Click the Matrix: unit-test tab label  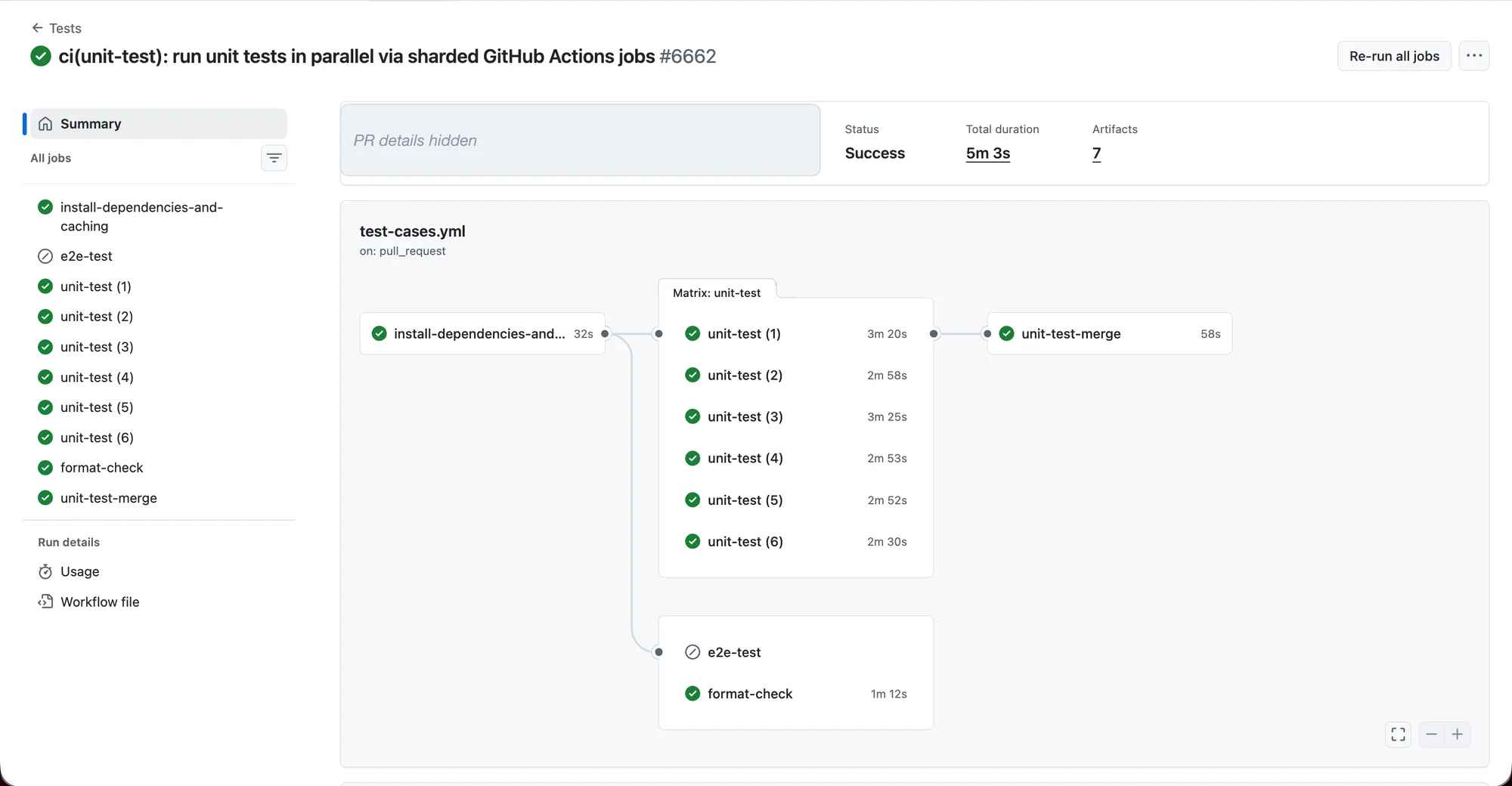point(717,292)
